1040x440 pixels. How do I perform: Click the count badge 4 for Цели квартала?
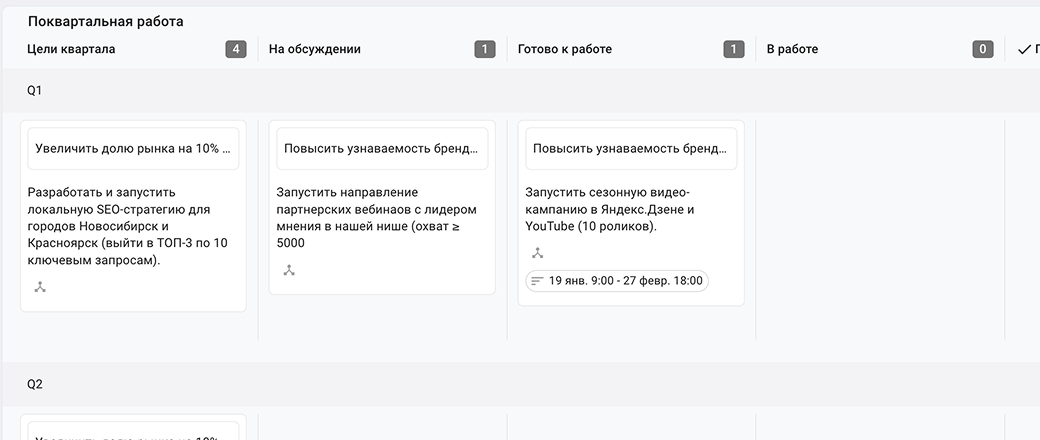click(236, 49)
